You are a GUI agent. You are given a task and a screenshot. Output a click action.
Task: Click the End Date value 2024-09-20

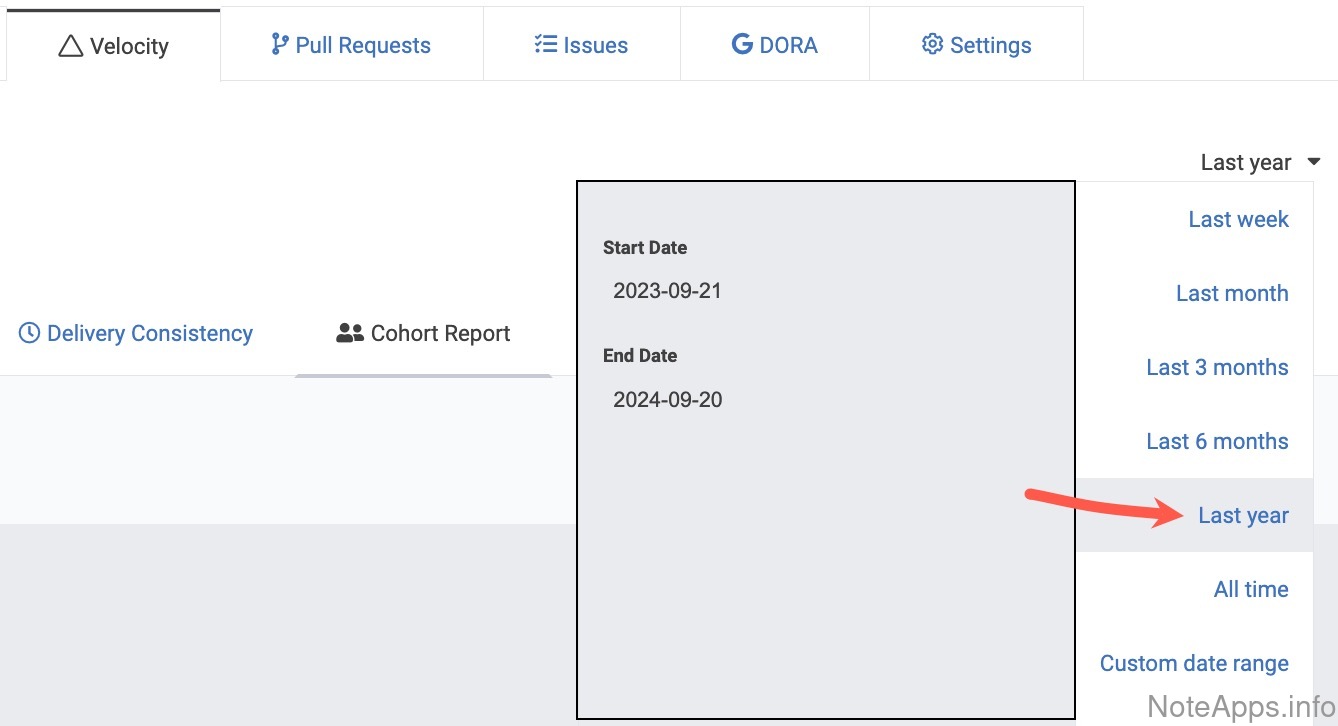(667, 400)
